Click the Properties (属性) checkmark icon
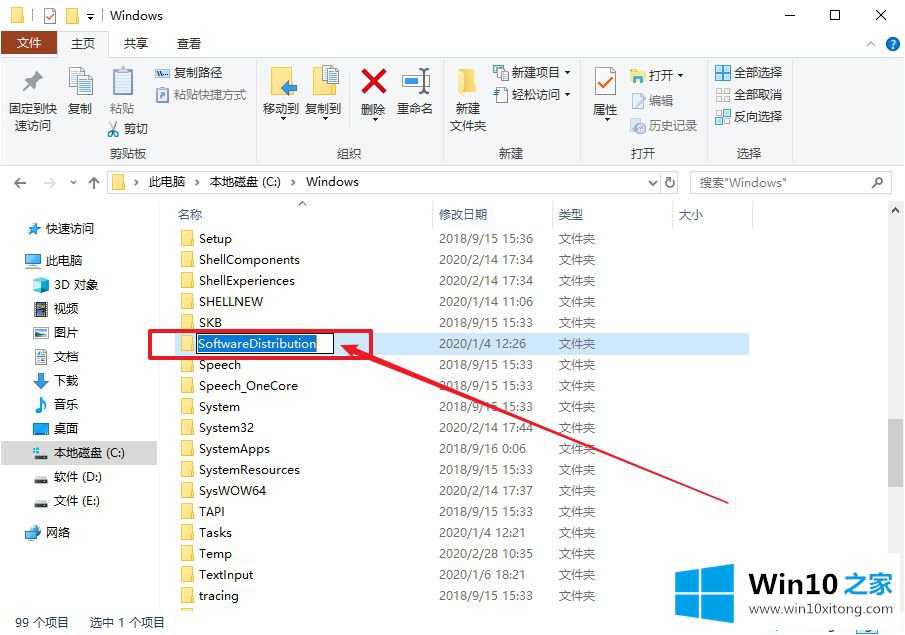The width and height of the screenshot is (905, 635). pyautogui.click(x=605, y=81)
